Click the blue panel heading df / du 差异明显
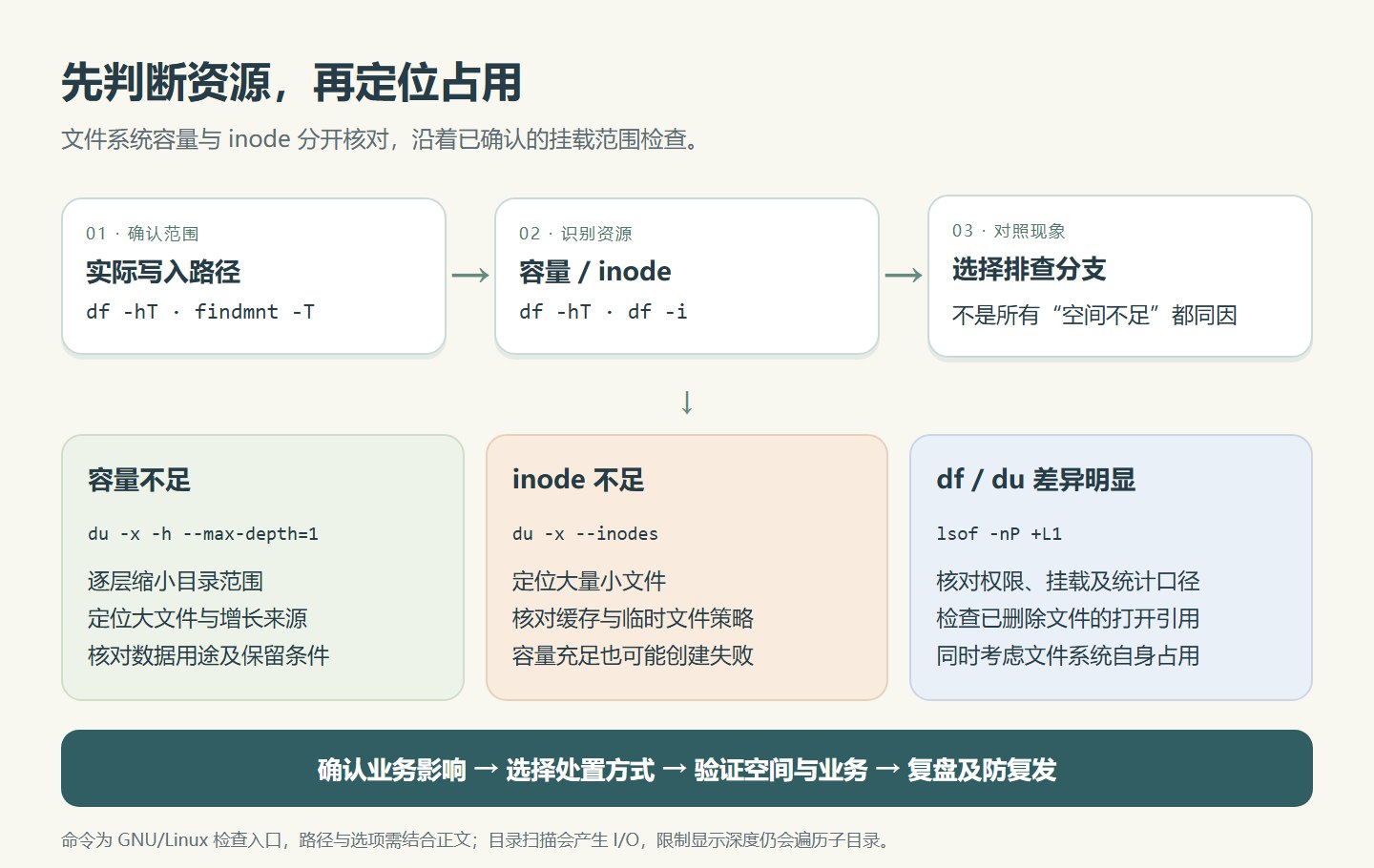The width and height of the screenshot is (1374, 868). (x=1036, y=479)
